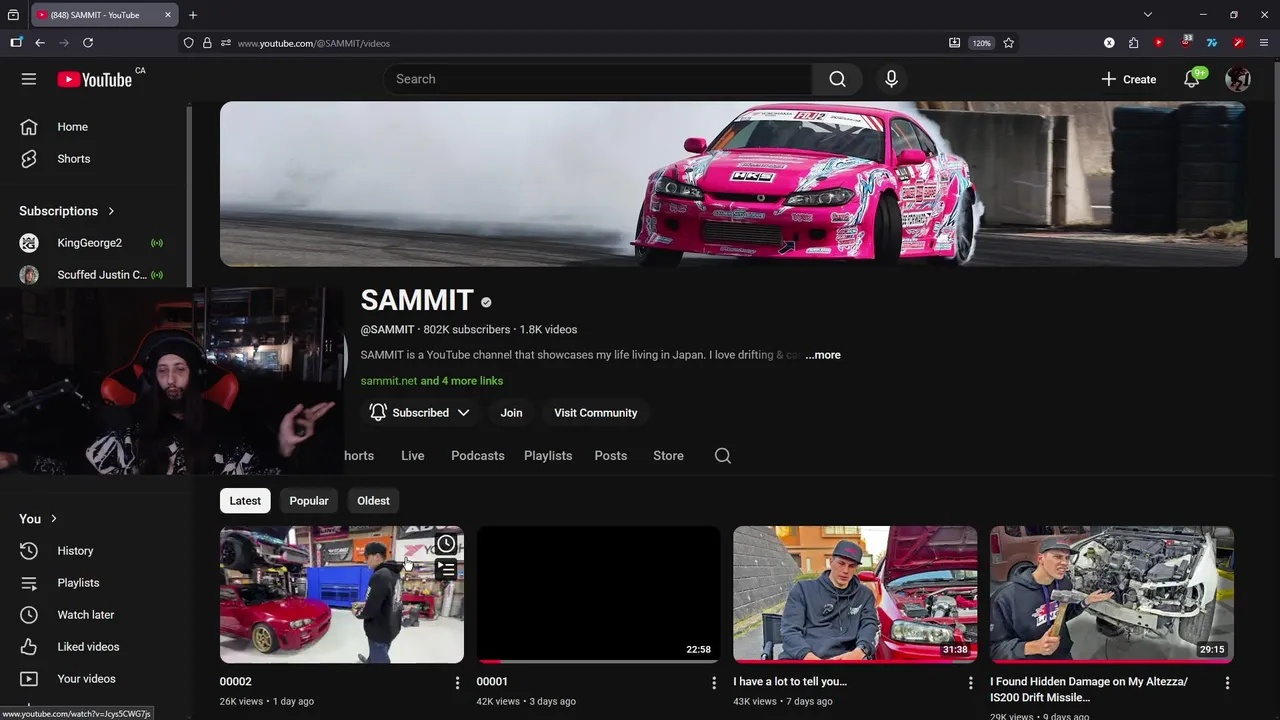The height and width of the screenshot is (720, 1280).
Task: Open the notifications bell
Action: coord(1192,79)
